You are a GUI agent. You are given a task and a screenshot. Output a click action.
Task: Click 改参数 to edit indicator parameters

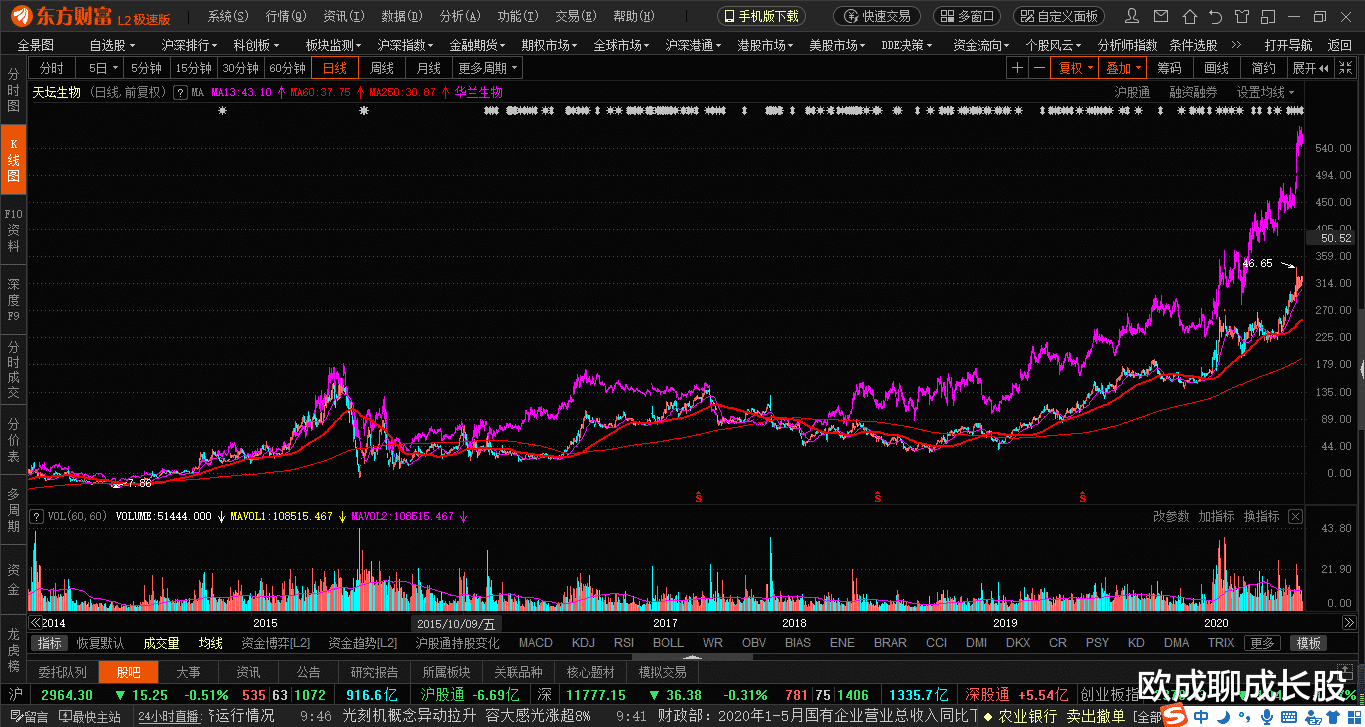[x=1171, y=516]
